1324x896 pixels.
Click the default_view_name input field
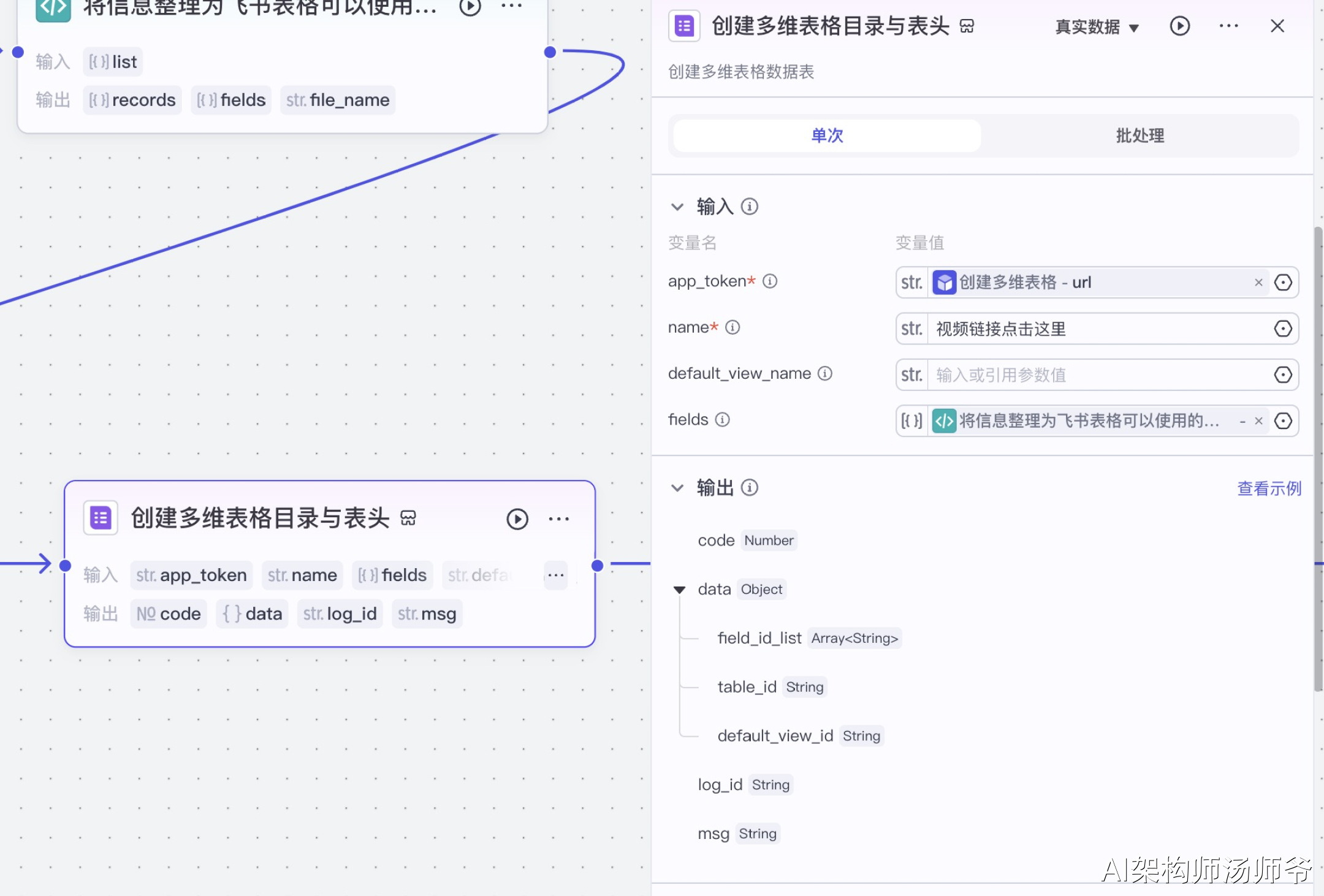click(x=1097, y=374)
